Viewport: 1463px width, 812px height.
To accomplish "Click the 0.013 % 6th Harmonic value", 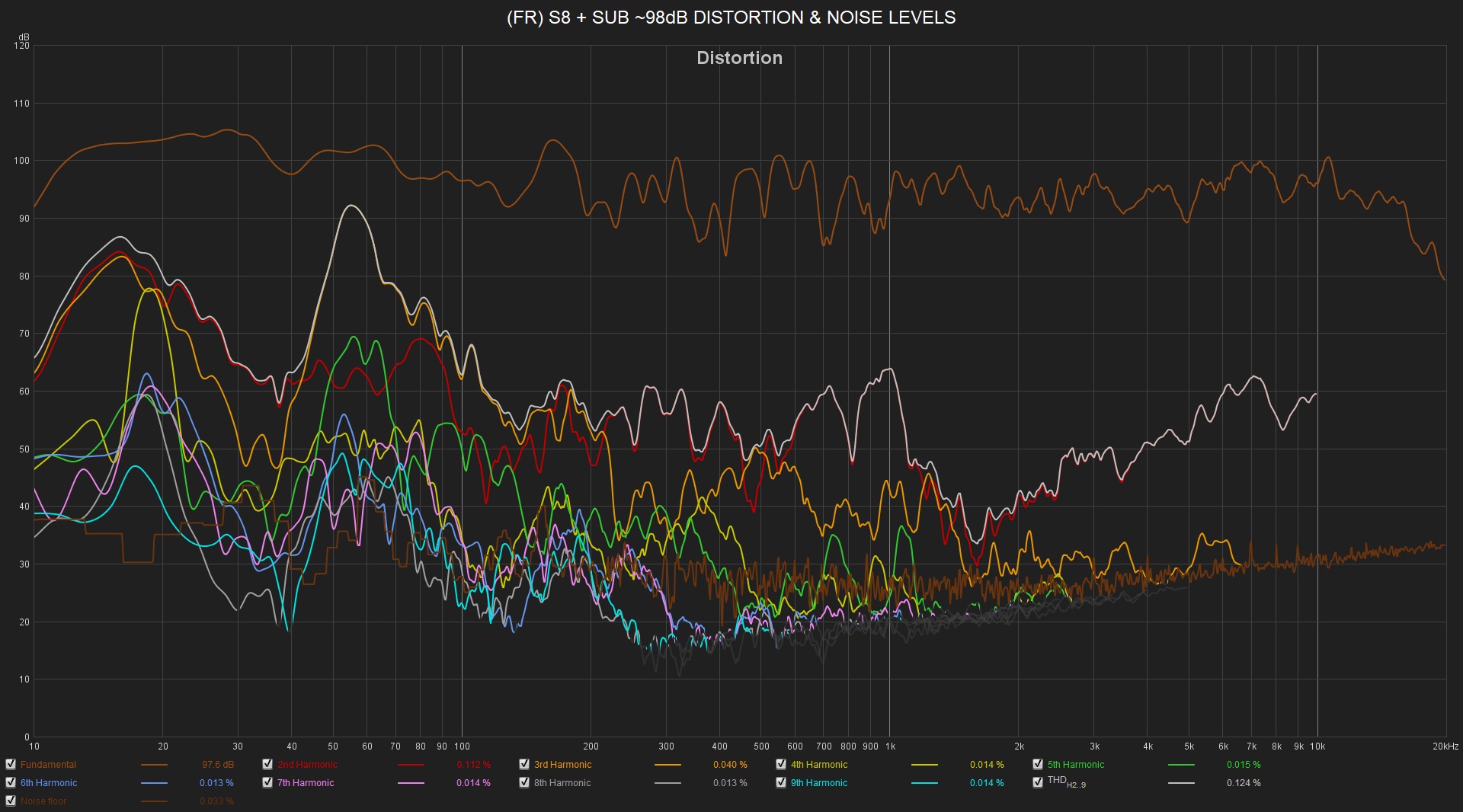I will click(216, 783).
